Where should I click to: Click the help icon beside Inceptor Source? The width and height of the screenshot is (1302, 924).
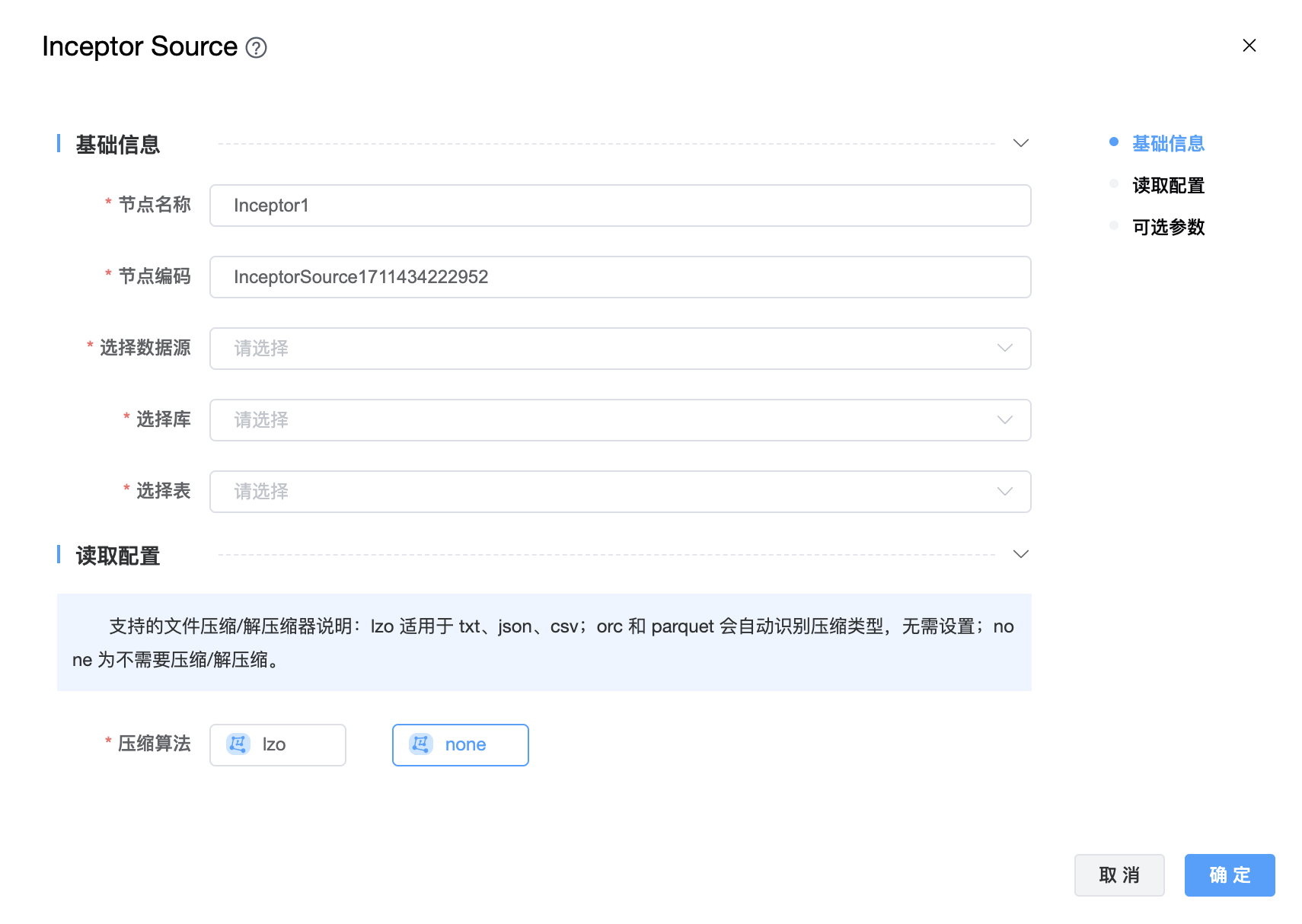tap(257, 48)
